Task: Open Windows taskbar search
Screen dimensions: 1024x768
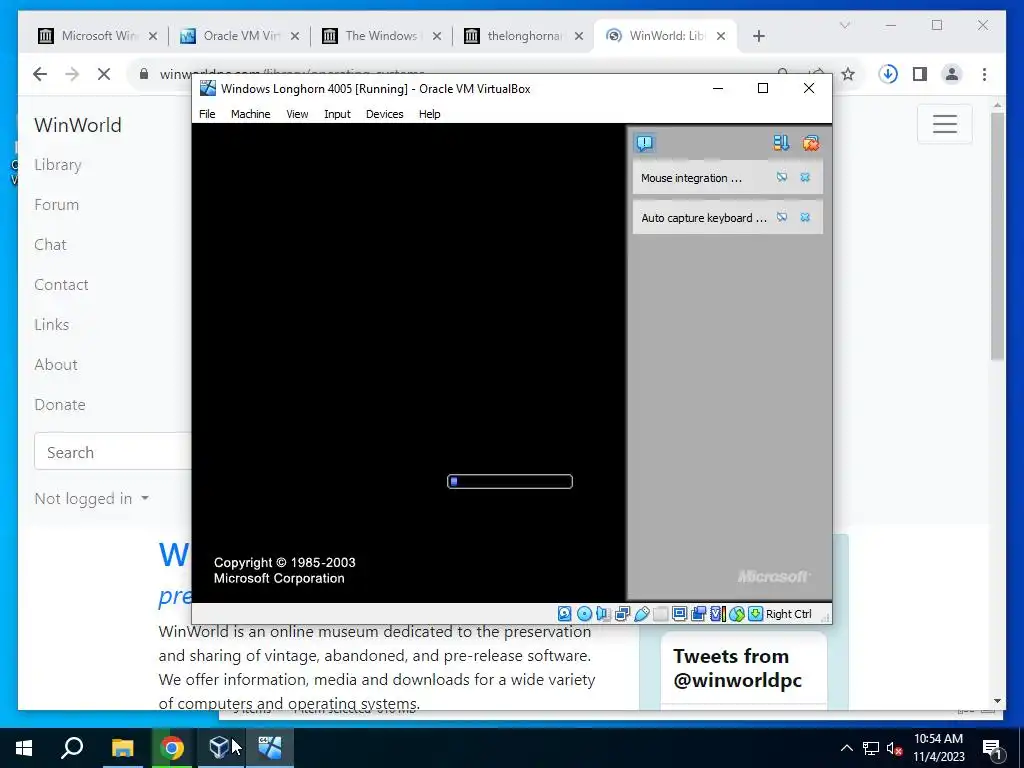Action: click(x=72, y=748)
